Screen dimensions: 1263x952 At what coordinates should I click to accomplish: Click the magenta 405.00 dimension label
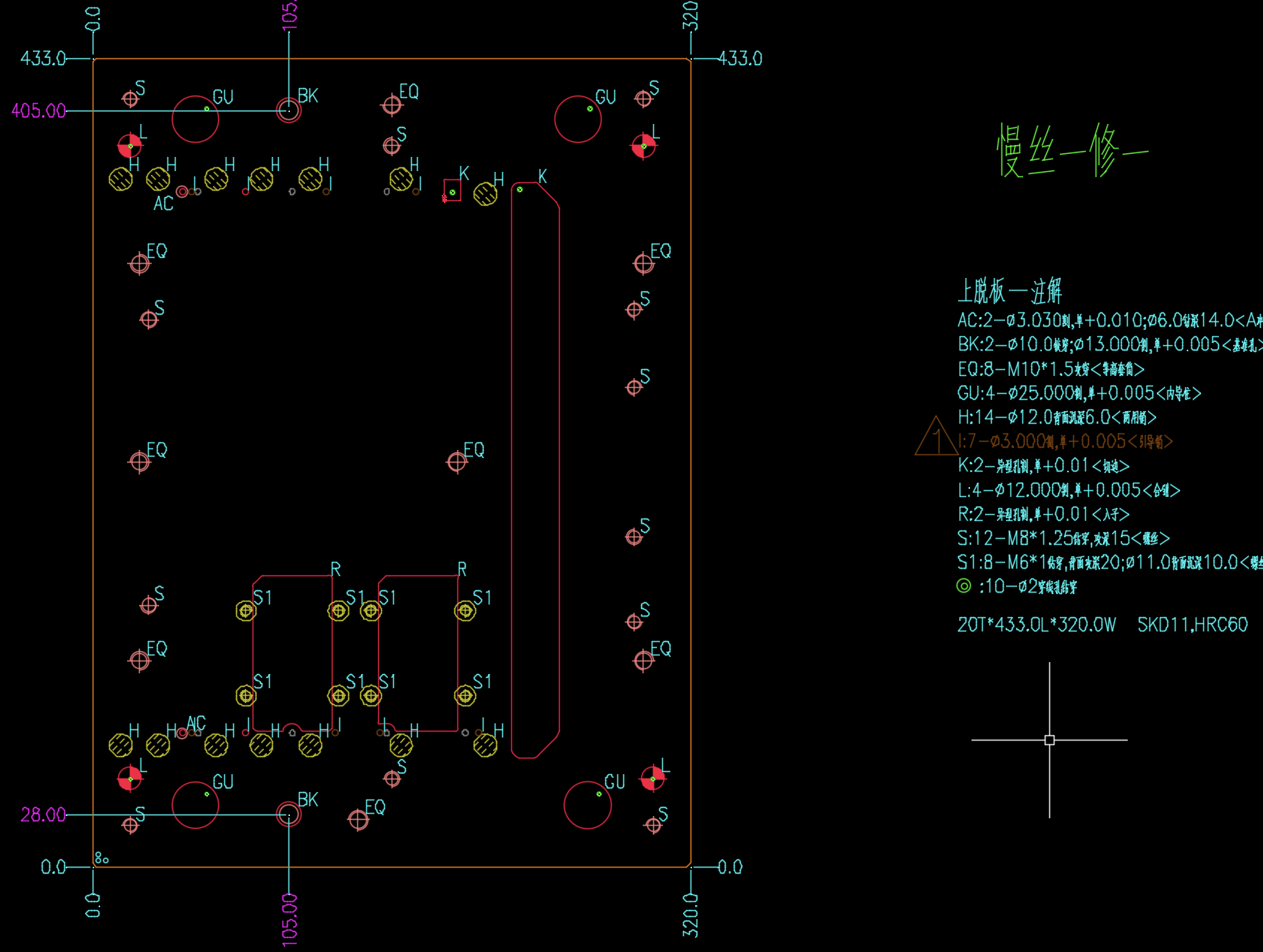[37, 111]
